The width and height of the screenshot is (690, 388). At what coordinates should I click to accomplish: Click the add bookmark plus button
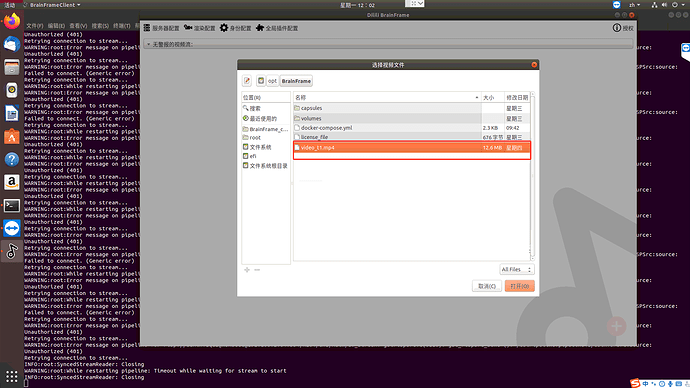pos(247,270)
